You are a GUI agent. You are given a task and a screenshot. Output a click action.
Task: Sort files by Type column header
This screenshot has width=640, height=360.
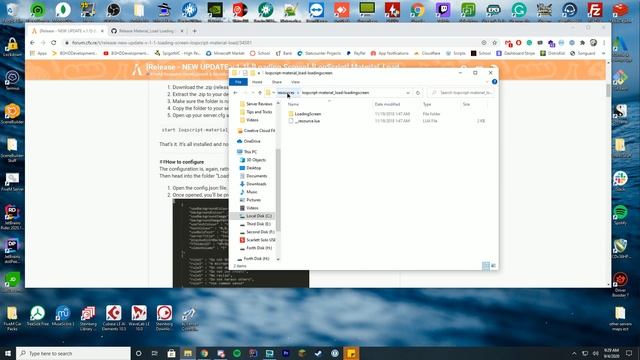[x=427, y=104]
